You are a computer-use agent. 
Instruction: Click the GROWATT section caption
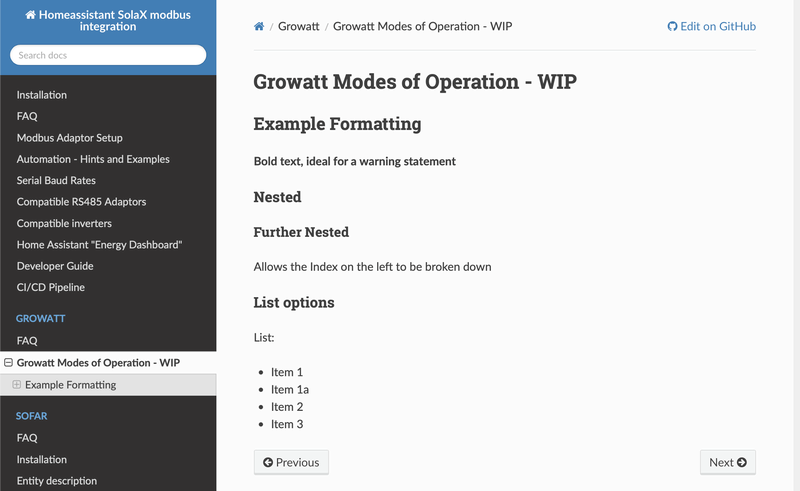(x=40, y=318)
